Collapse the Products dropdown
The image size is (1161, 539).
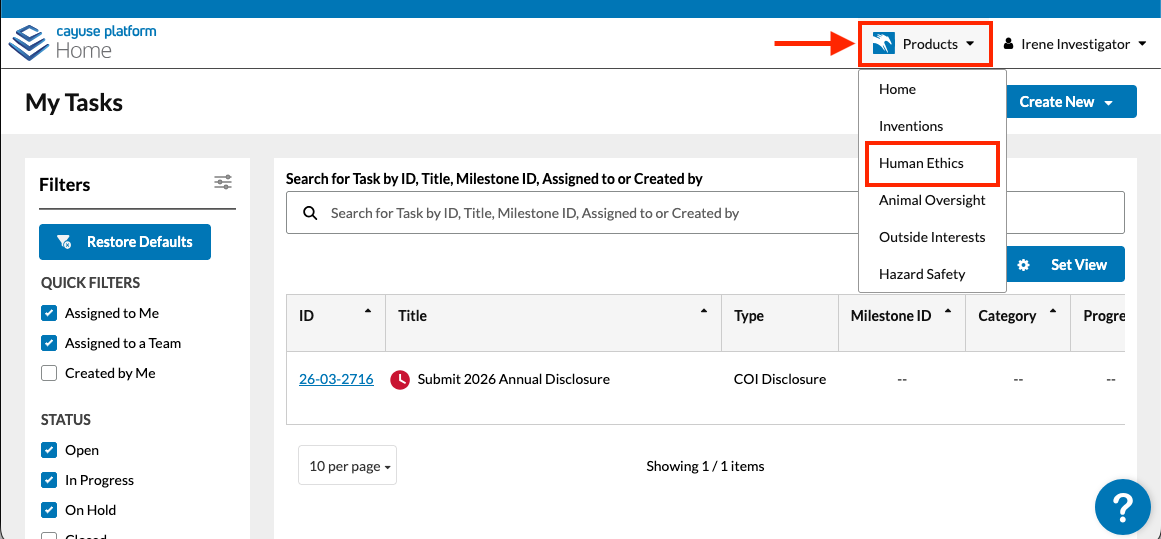pos(925,44)
